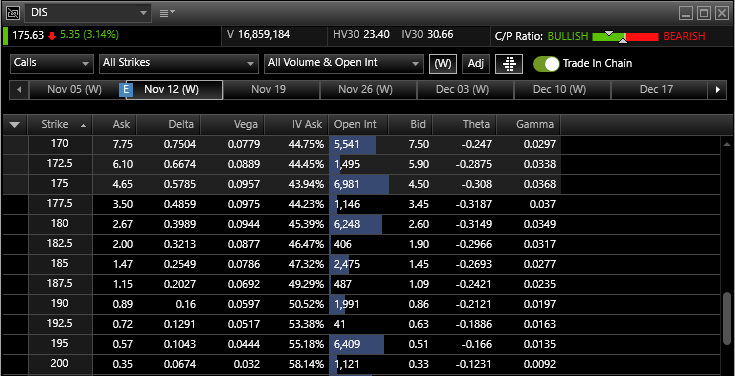This screenshot has height=376, width=735.
Task: Open the DIS symbol dropdown
Action: click(88, 13)
